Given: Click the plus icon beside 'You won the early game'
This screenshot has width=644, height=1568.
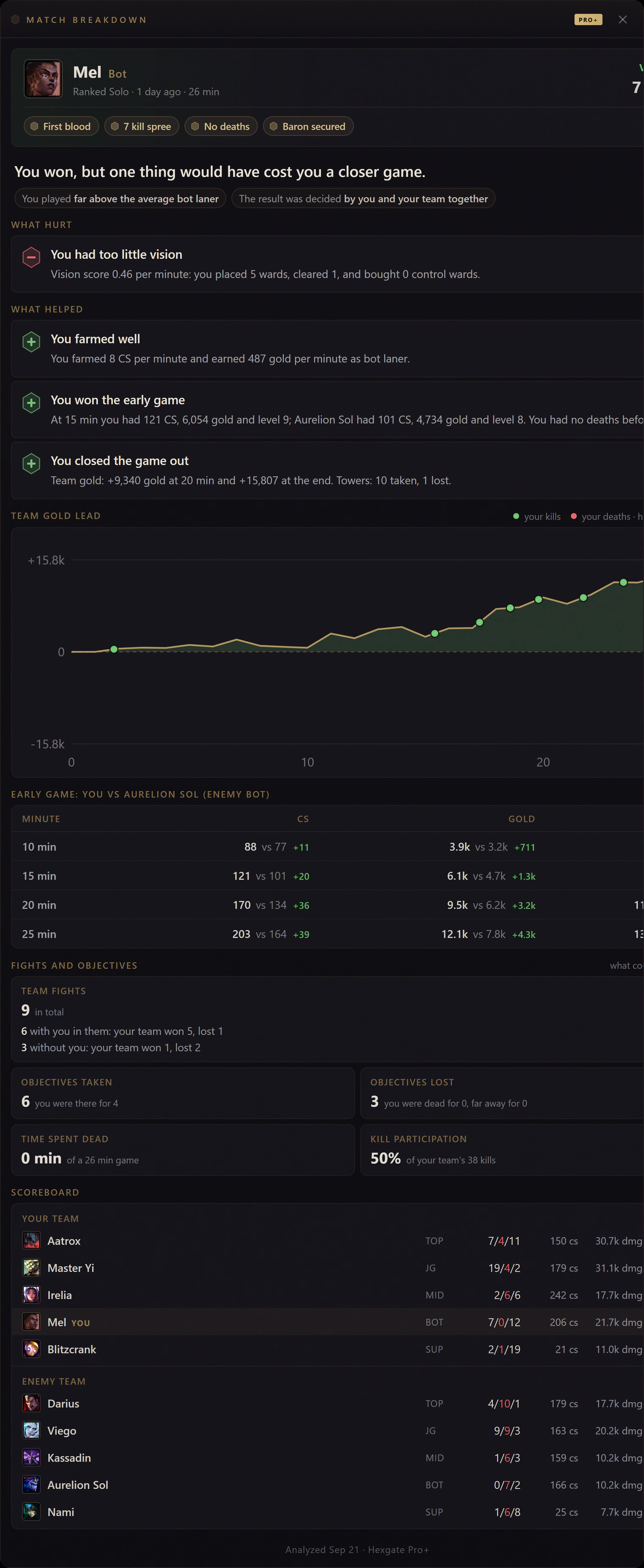Looking at the screenshot, I should [32, 403].
